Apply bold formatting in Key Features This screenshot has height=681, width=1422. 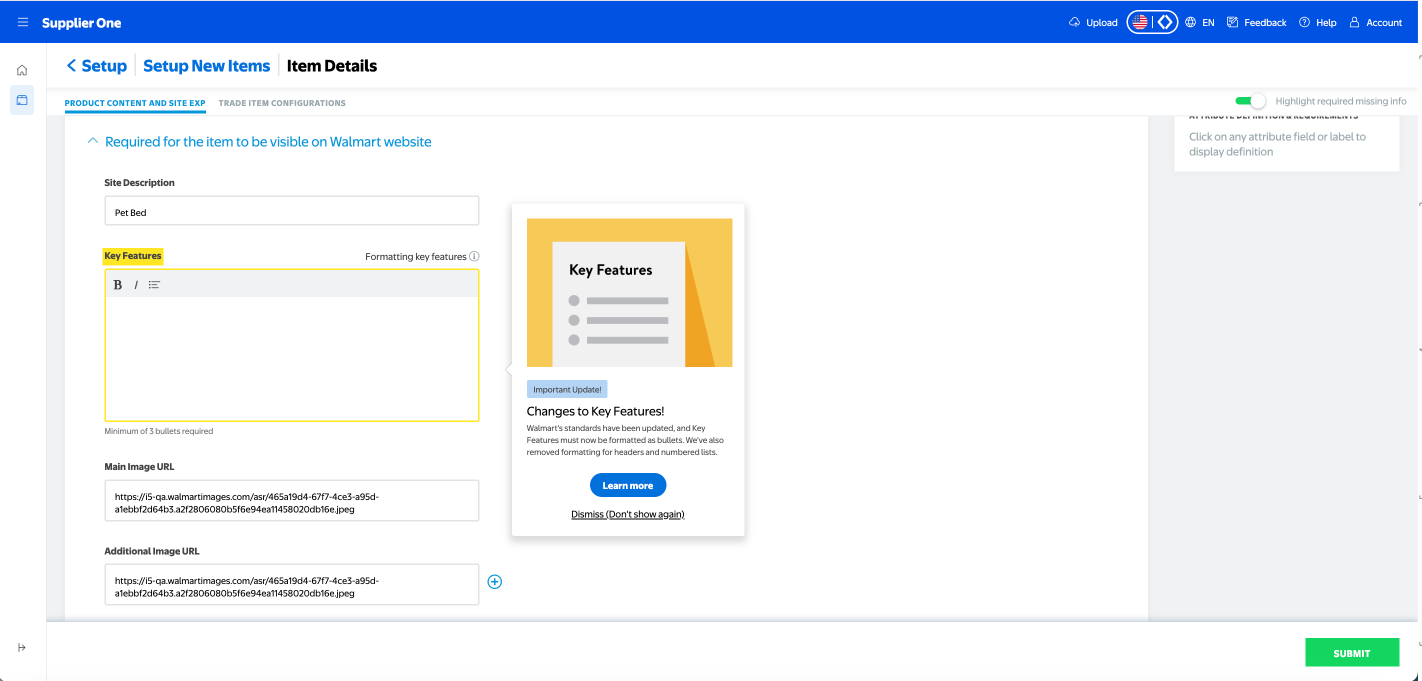(117, 285)
